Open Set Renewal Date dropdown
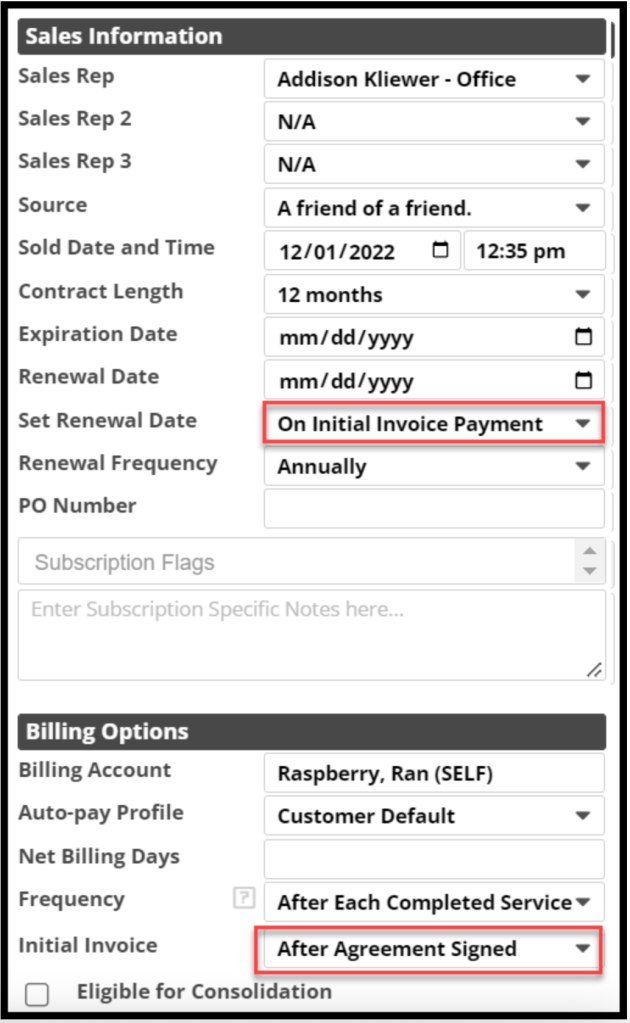The height and width of the screenshot is (1023, 630). click(434, 424)
